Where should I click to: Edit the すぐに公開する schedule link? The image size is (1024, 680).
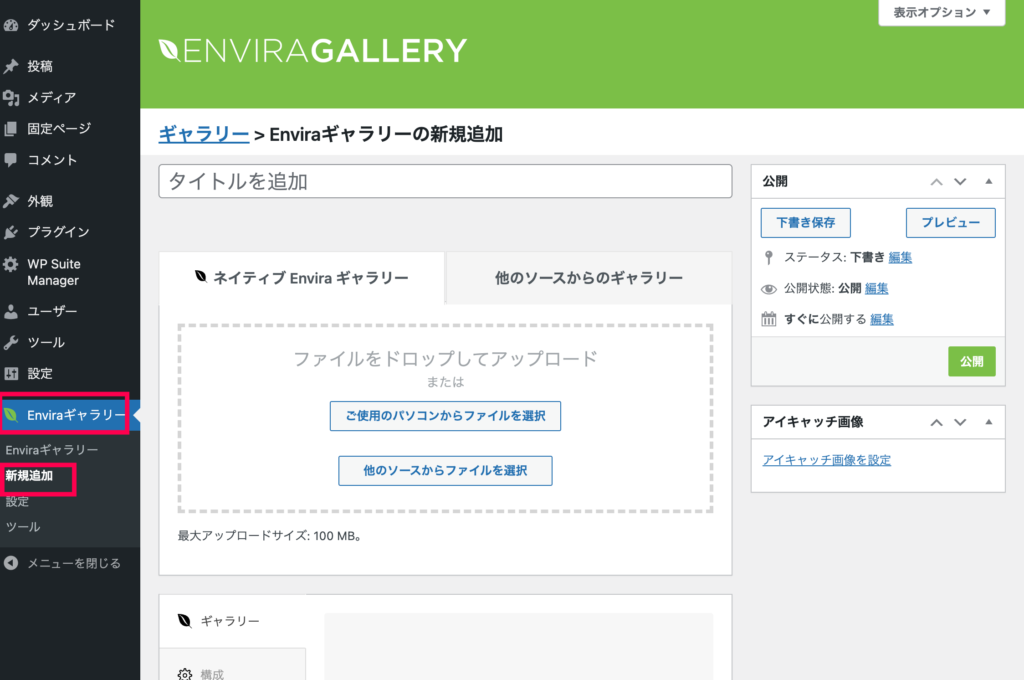[x=882, y=319]
